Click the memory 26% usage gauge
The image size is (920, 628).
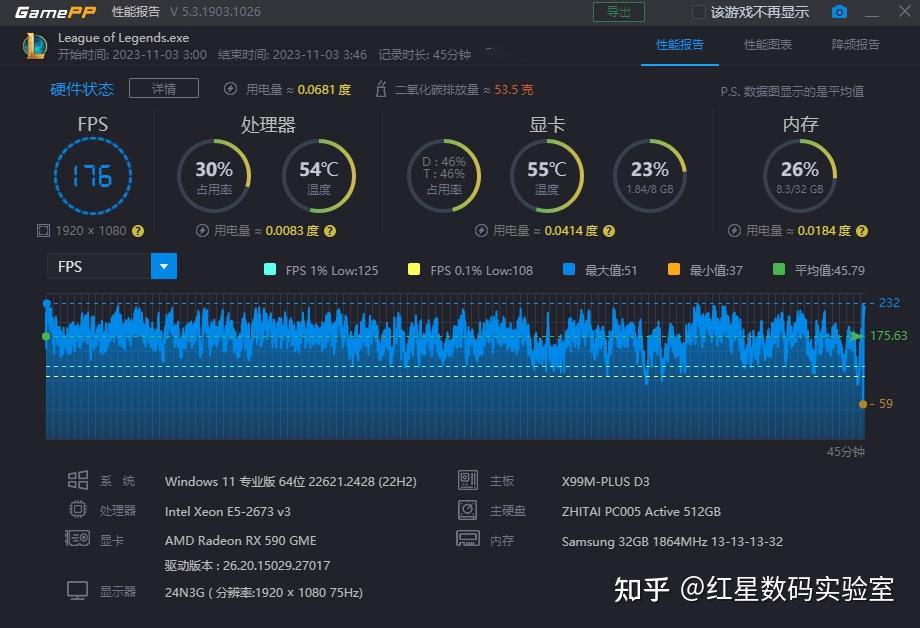(x=800, y=176)
